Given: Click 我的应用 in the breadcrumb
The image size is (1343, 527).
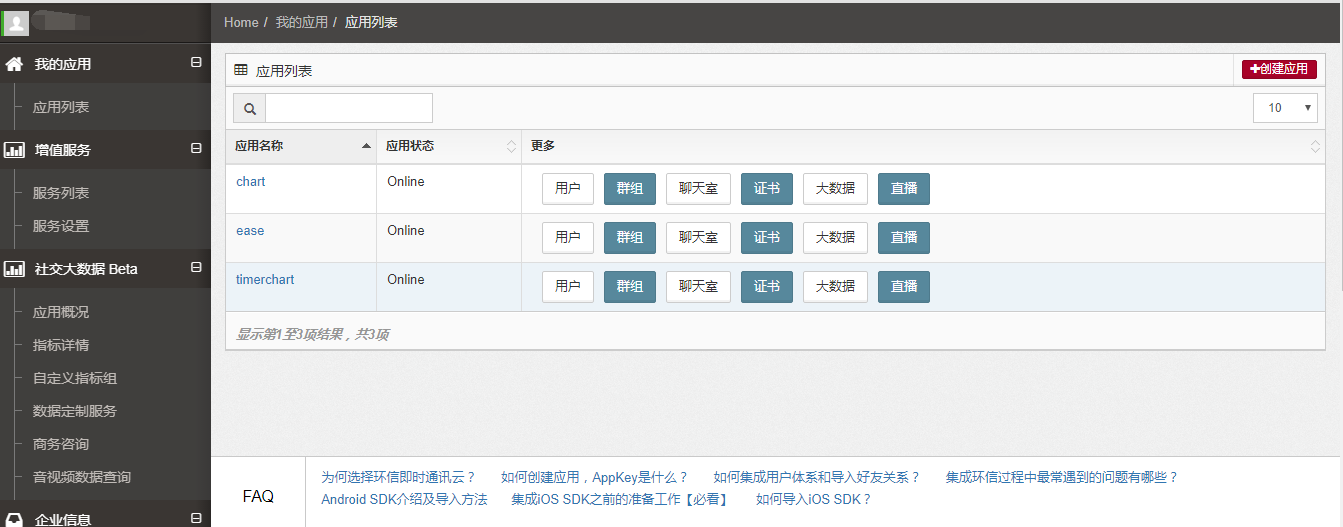Looking at the screenshot, I should tap(301, 22).
